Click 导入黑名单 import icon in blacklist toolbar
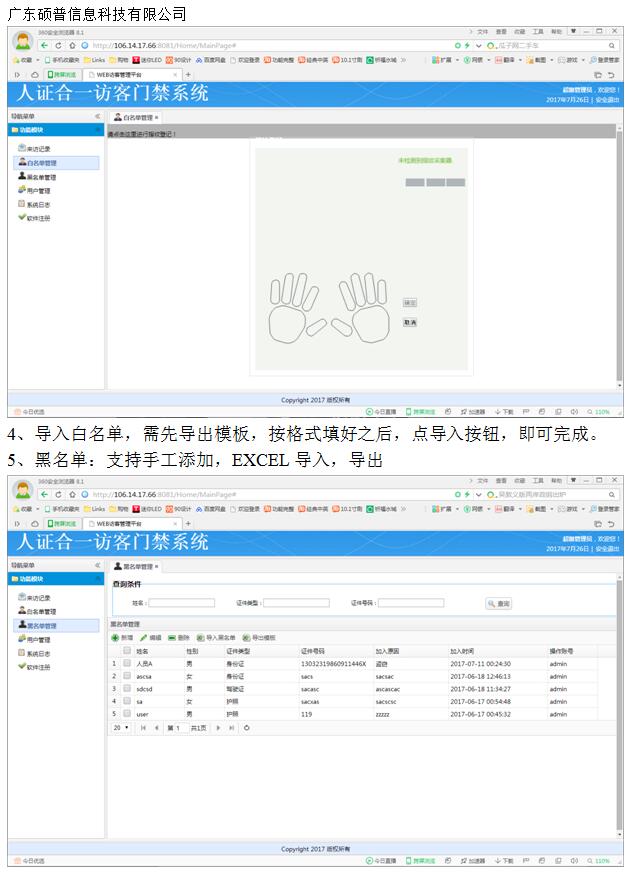This screenshot has width=634, height=879. [x=201, y=637]
